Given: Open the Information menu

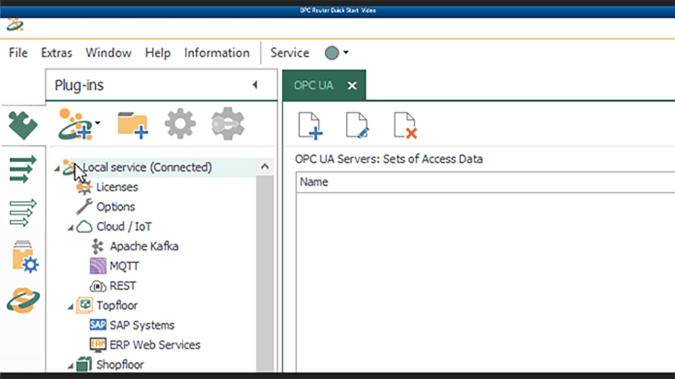Looking at the screenshot, I should click(217, 53).
